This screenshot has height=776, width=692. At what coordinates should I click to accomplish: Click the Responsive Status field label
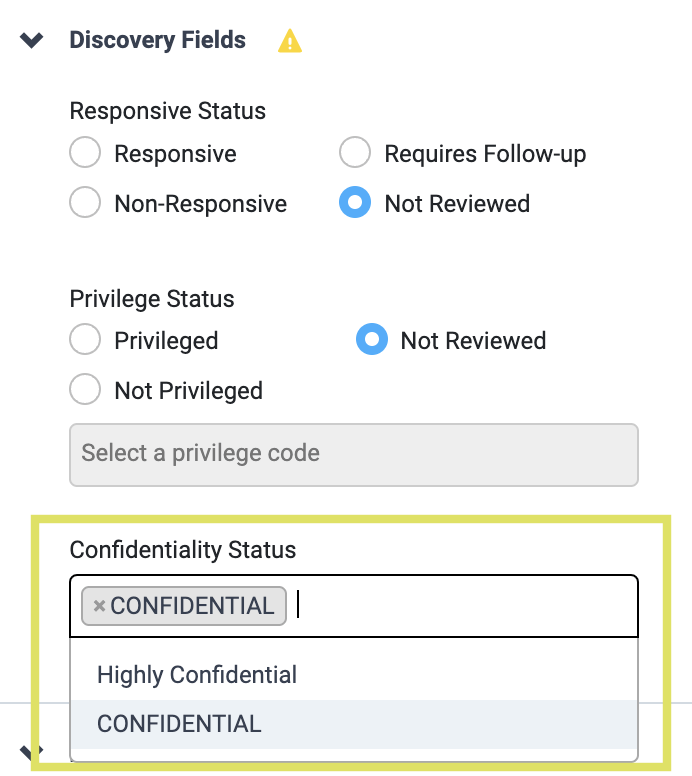167,111
